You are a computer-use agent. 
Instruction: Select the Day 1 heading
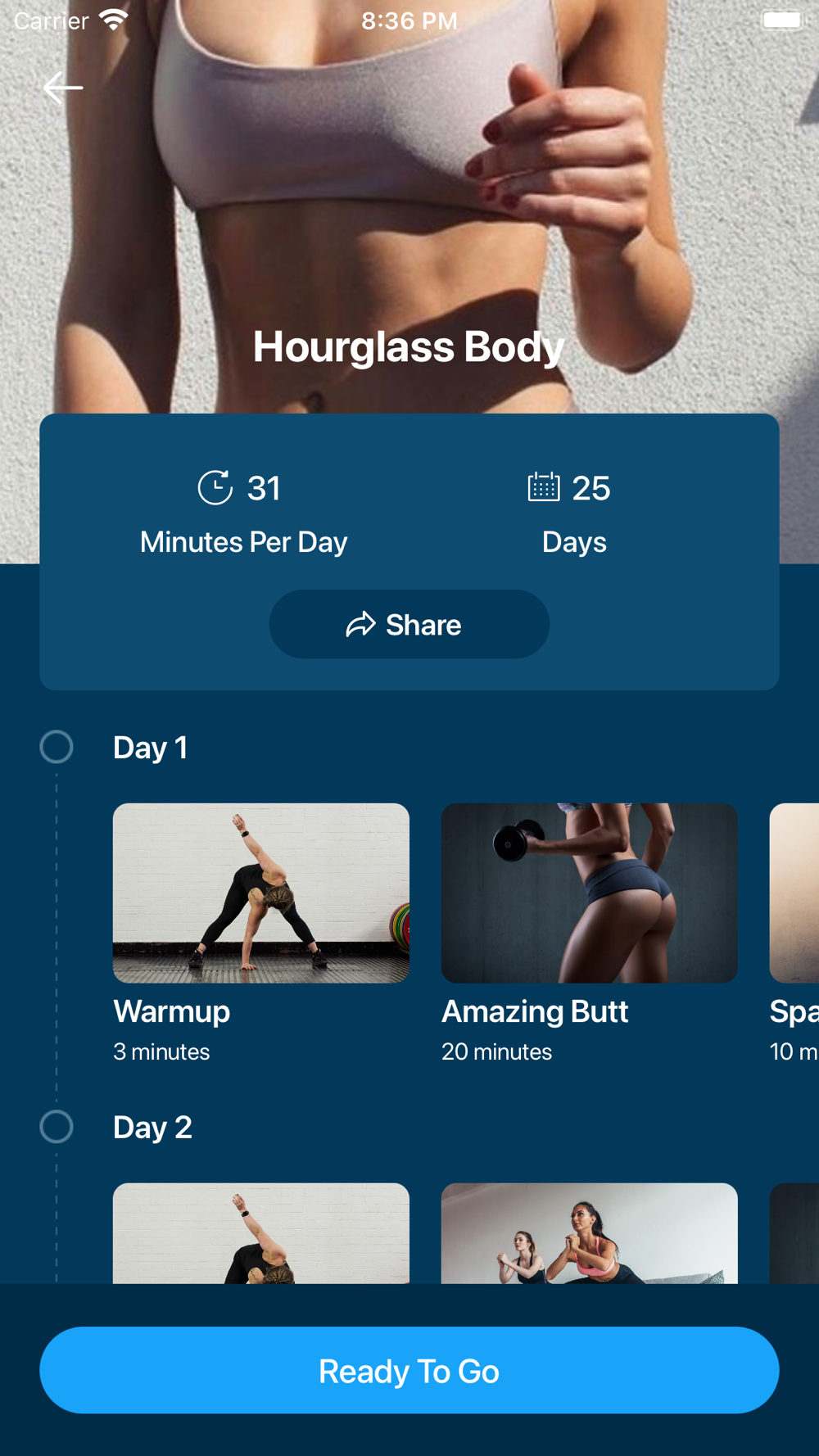(151, 748)
